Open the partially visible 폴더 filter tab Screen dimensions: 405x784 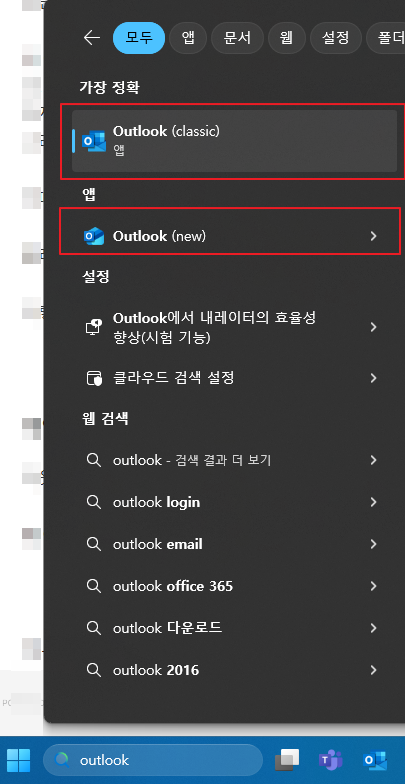tap(386, 38)
